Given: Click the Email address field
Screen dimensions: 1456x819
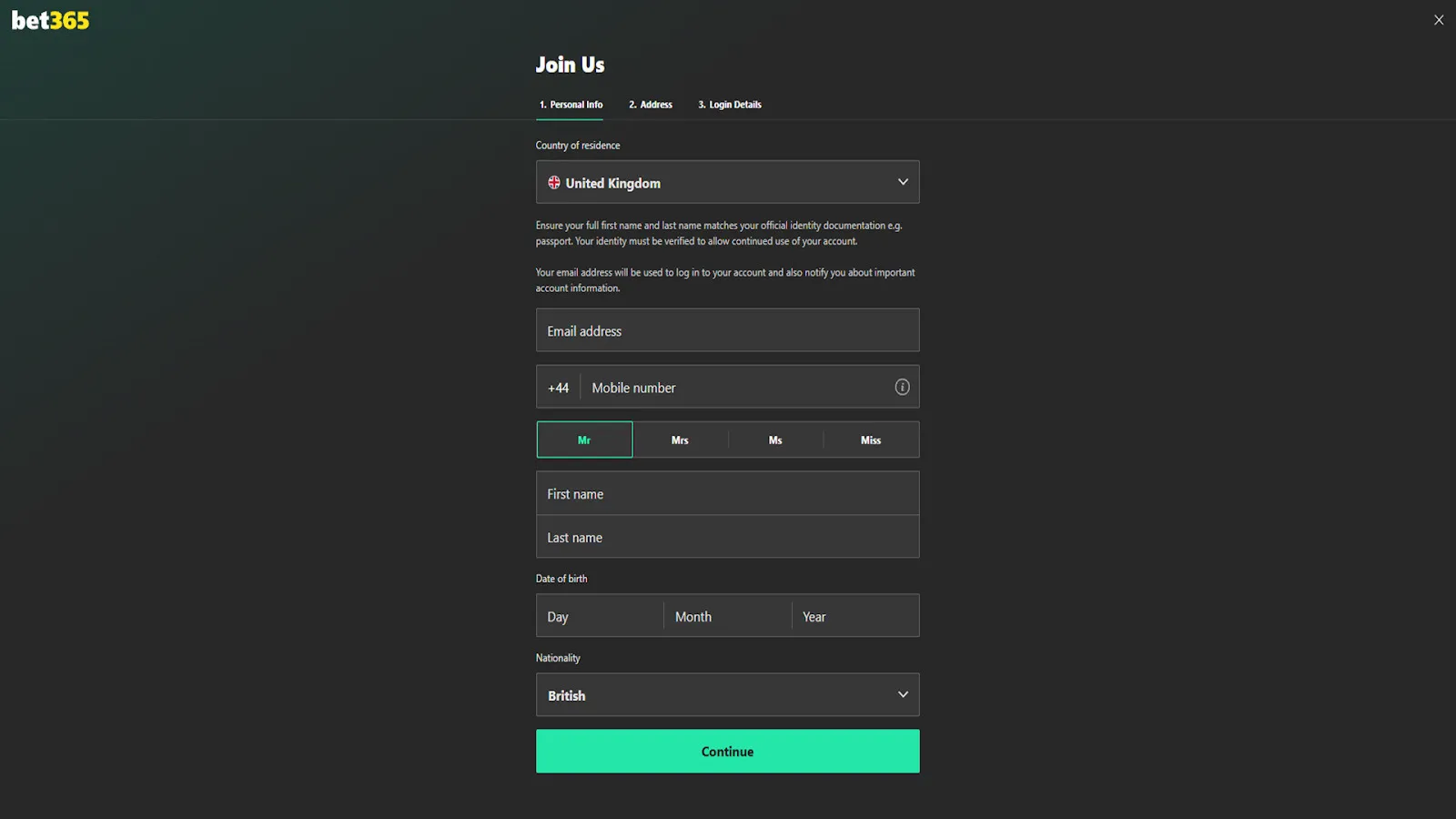Looking at the screenshot, I should 727,329.
